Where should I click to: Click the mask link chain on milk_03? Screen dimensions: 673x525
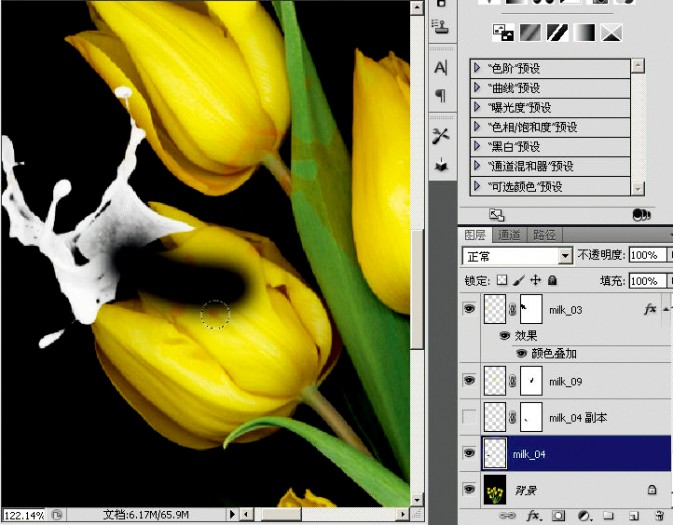512,309
